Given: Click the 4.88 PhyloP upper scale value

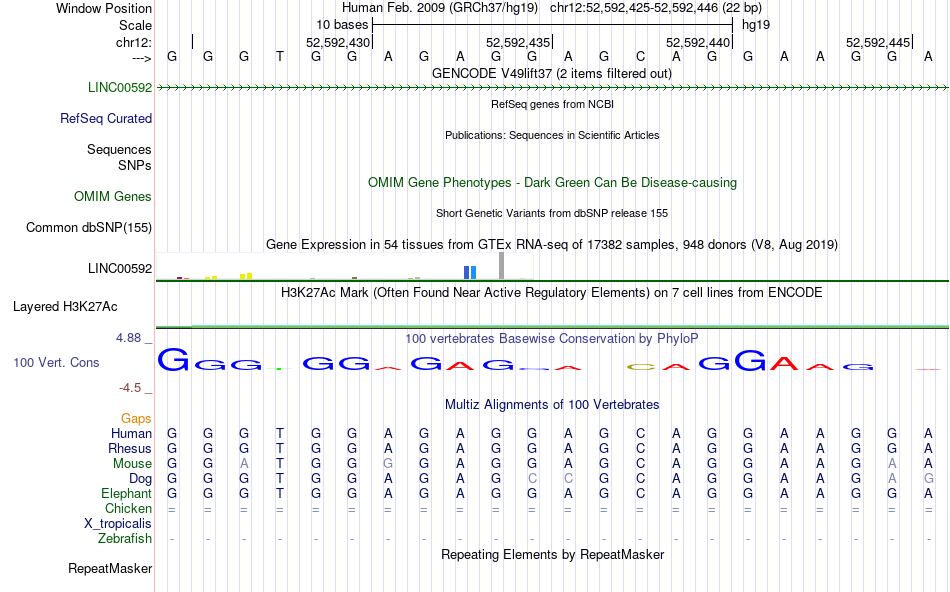Looking at the screenshot, I should point(128,338).
